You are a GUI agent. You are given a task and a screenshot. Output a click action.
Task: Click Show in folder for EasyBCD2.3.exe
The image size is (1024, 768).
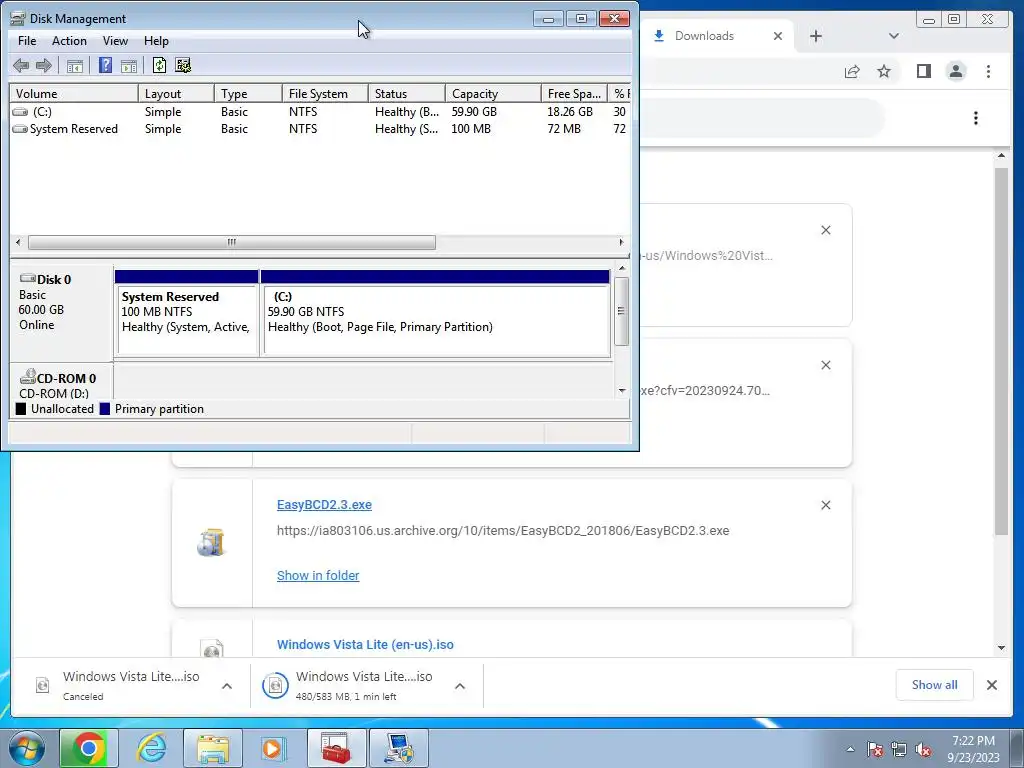318,575
